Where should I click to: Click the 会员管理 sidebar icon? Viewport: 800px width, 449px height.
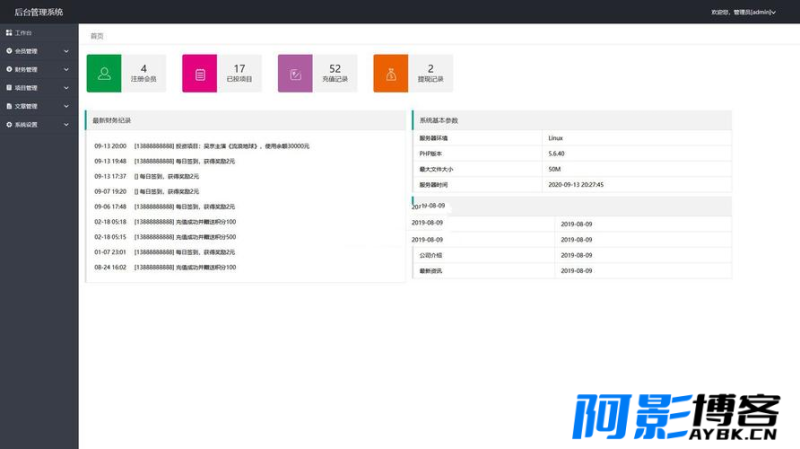click(9, 51)
